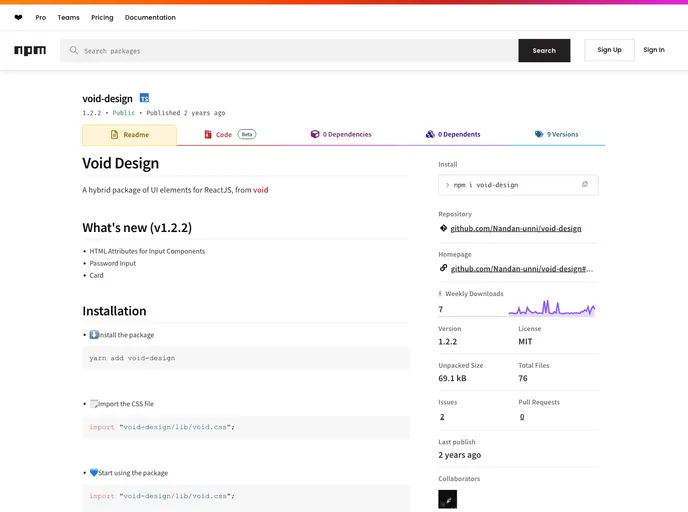Screen dimensions: 688x512
Task: Click the Dependencies cube icon
Action: click(x=315, y=134)
